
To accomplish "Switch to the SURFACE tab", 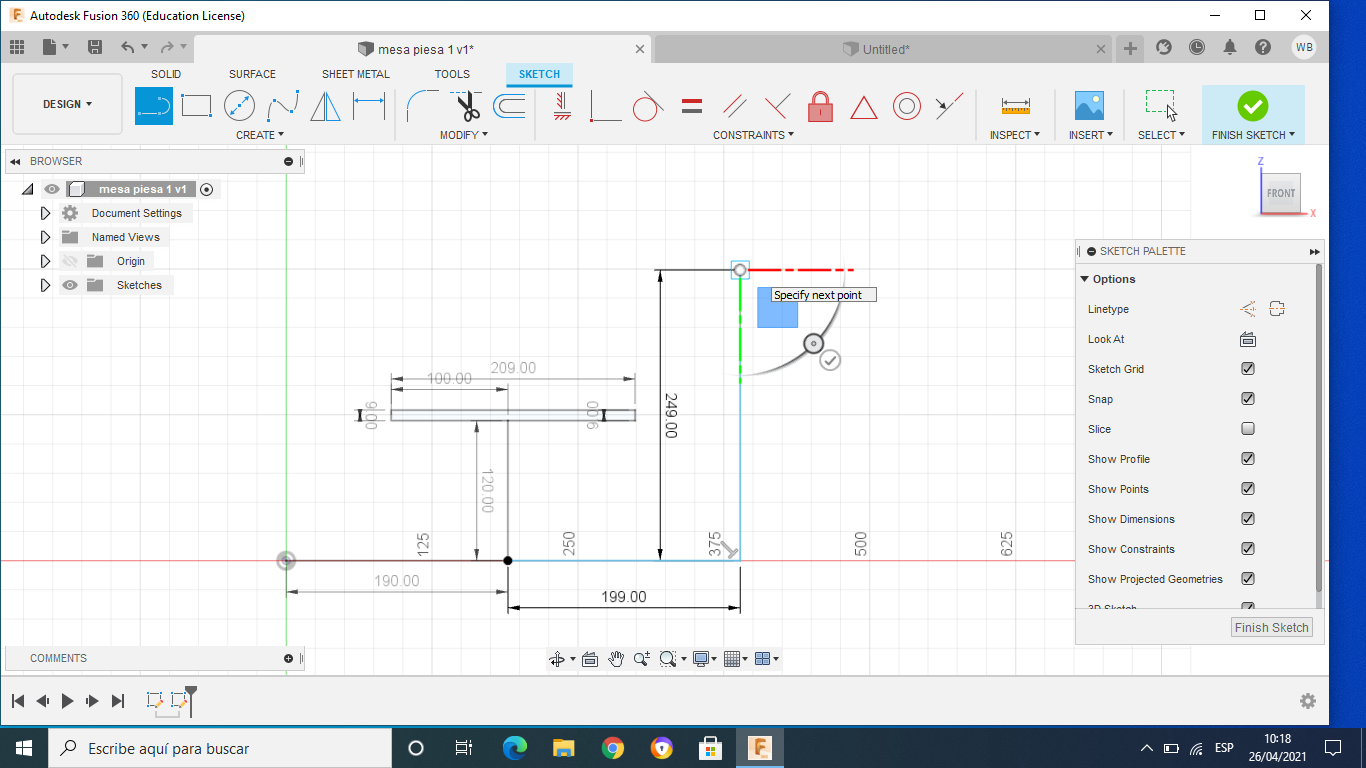I will coord(252,74).
